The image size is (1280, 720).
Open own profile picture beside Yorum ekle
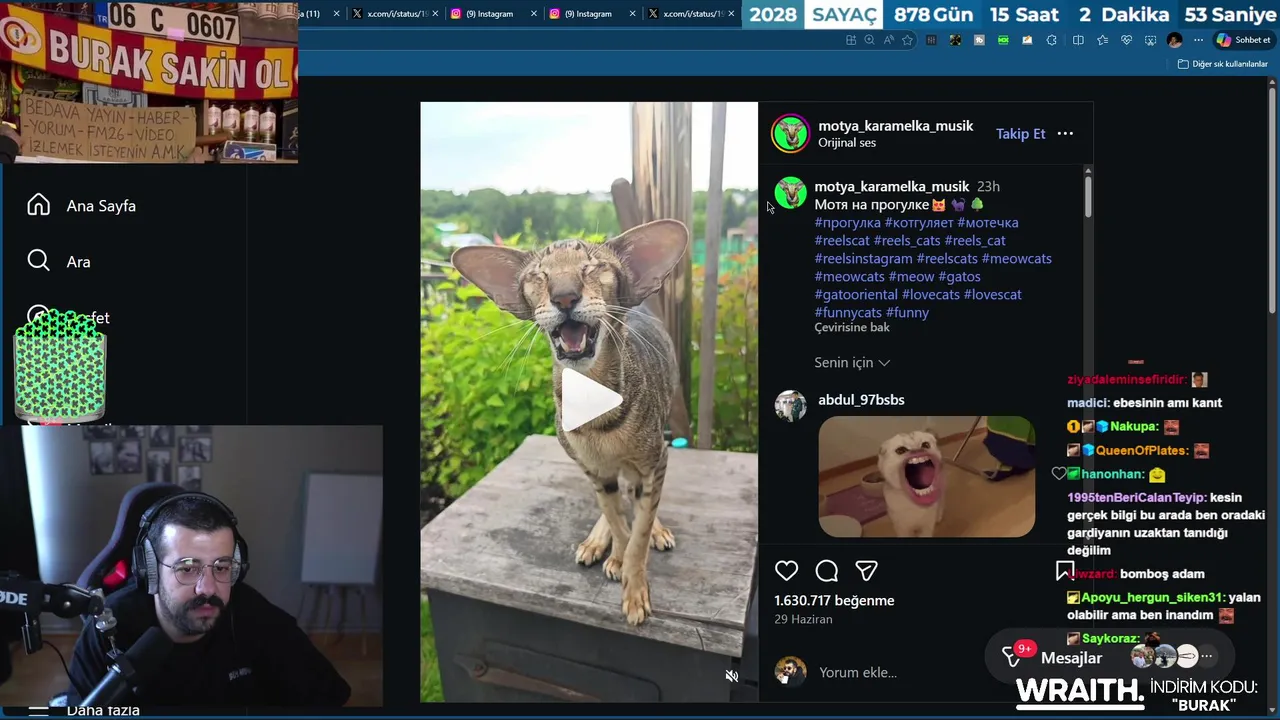click(790, 672)
